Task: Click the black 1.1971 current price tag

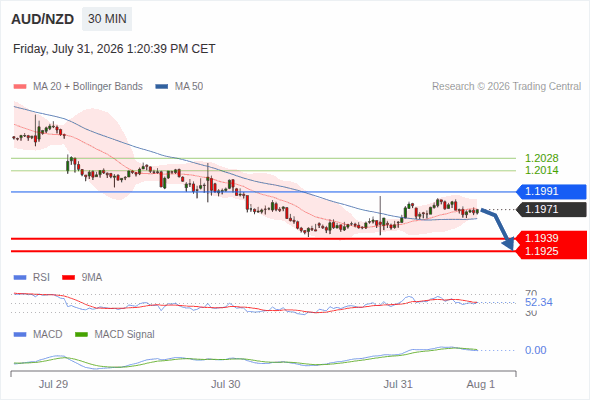Action: [x=551, y=210]
